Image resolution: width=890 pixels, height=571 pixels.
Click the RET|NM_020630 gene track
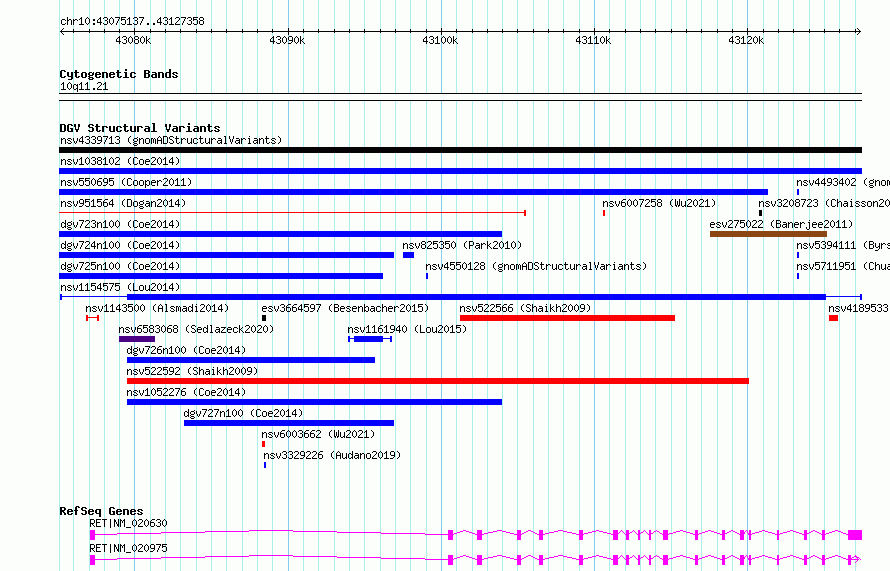click(x=476, y=535)
